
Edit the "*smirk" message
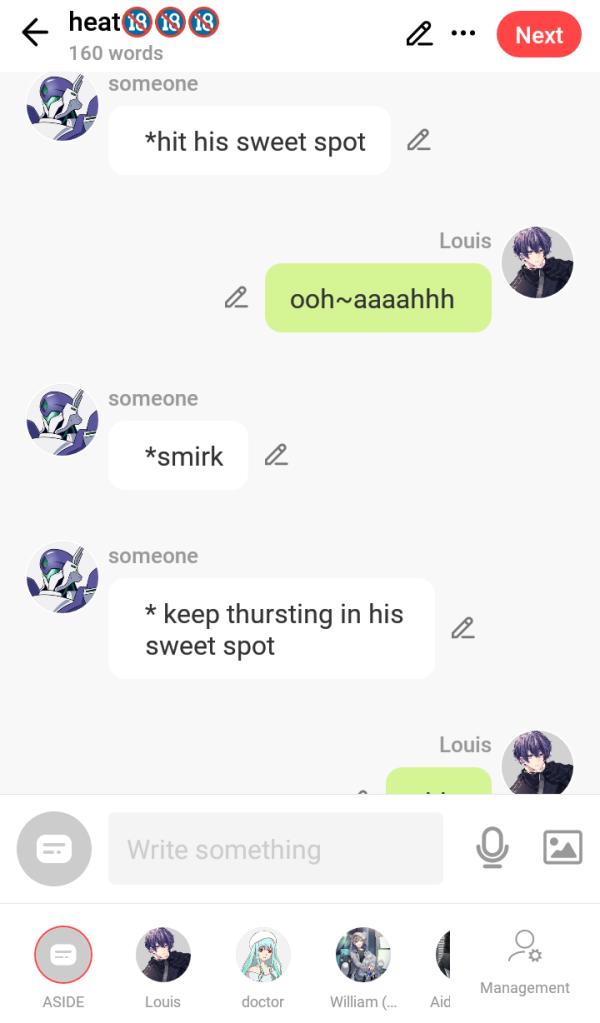coord(277,455)
